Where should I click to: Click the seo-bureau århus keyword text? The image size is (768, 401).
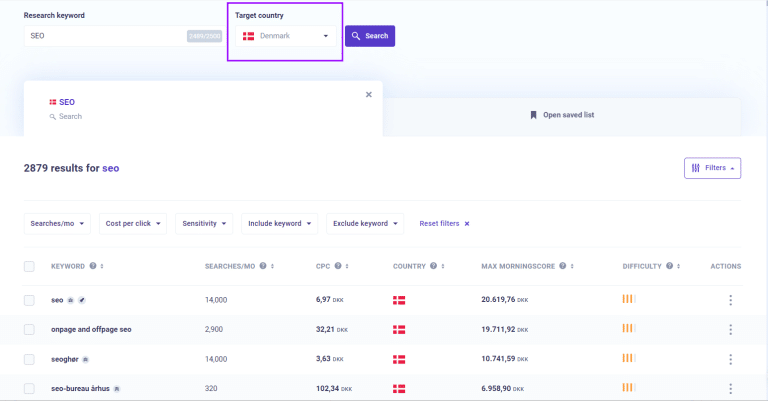pos(80,389)
